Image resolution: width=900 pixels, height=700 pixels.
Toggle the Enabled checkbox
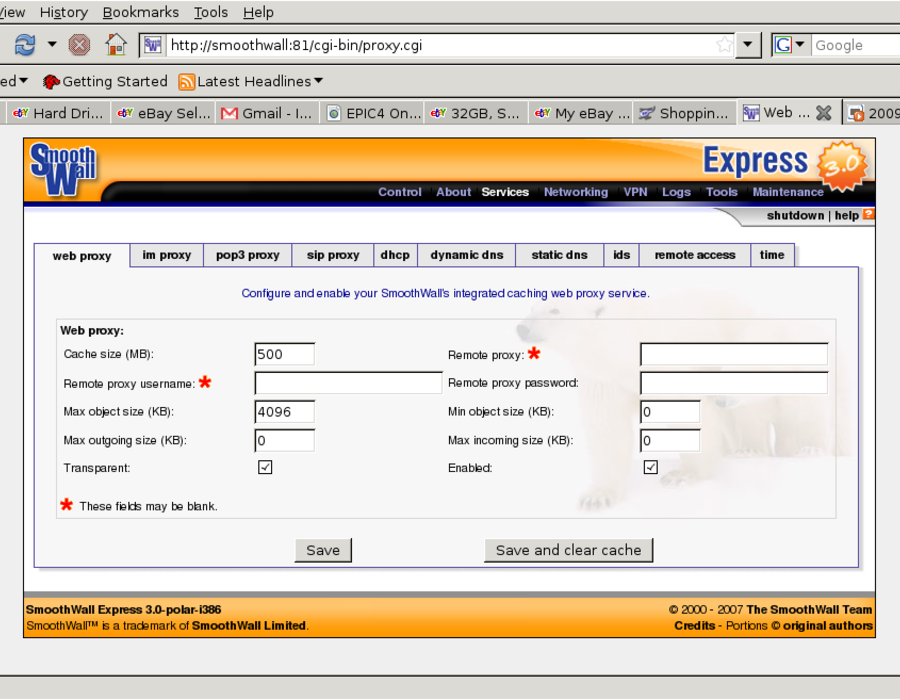[x=650, y=467]
